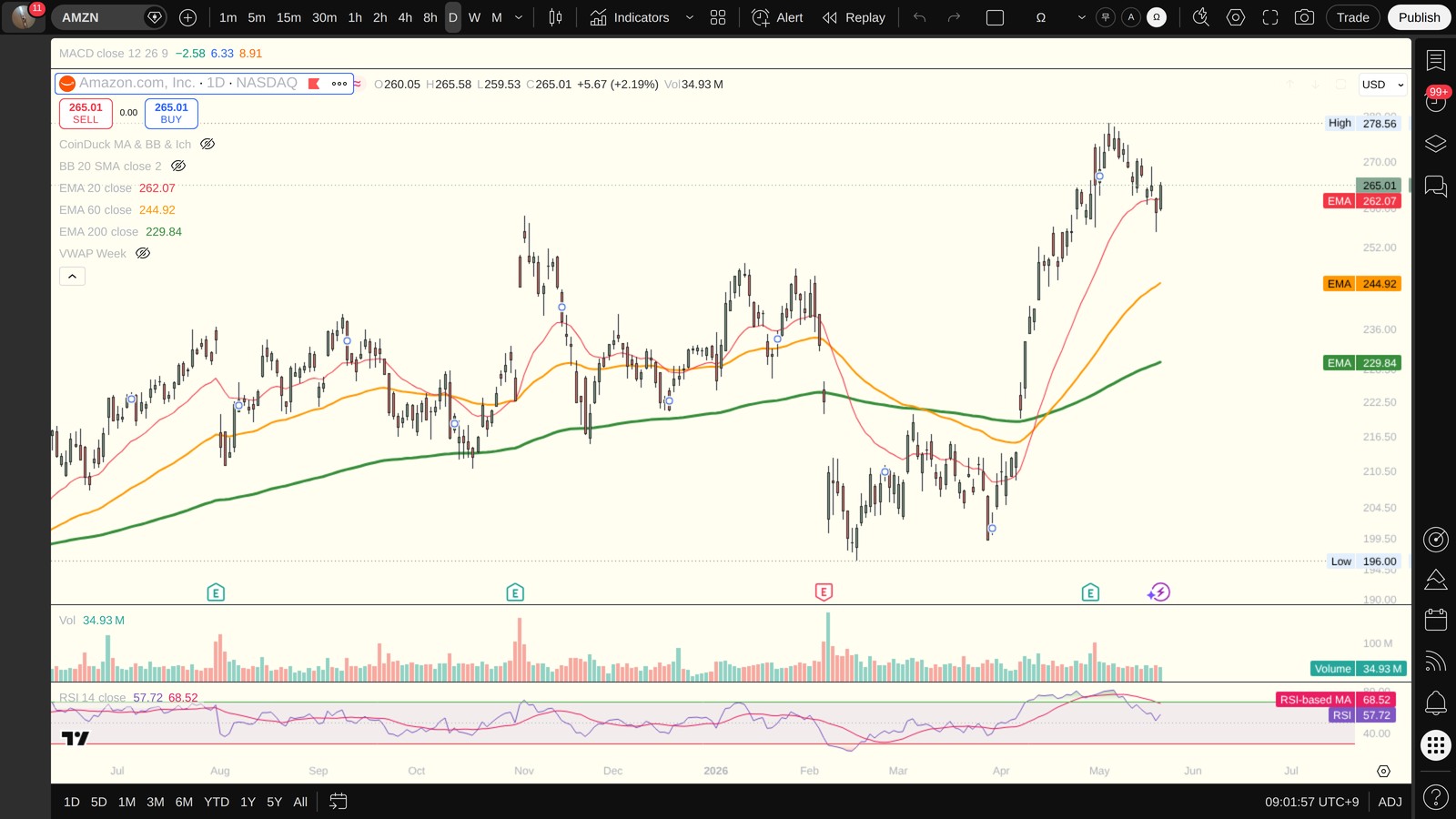This screenshot has height=819, width=1456.
Task: Open chart settings hexagon gear icon
Action: click(1236, 17)
